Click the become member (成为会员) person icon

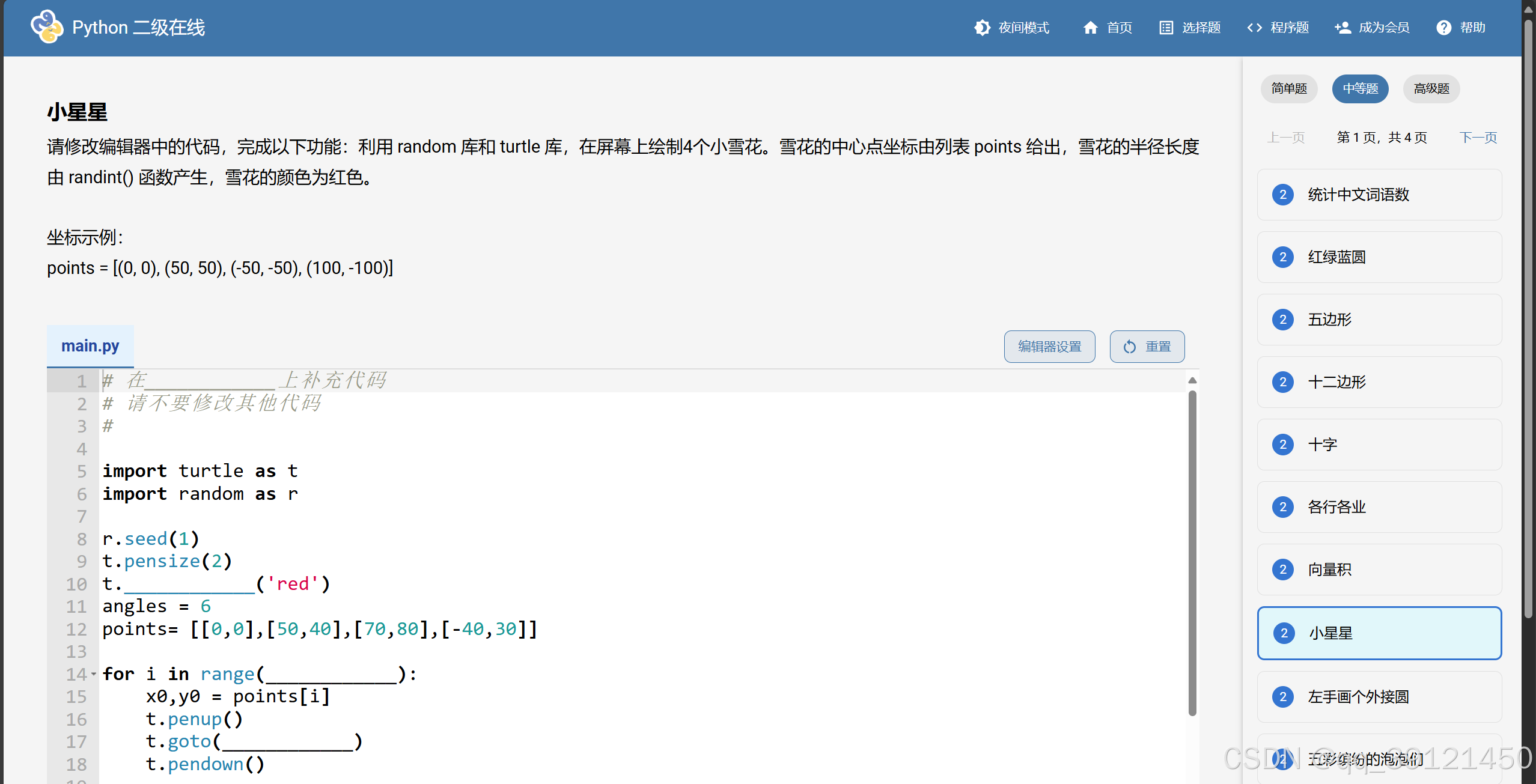coord(1342,28)
